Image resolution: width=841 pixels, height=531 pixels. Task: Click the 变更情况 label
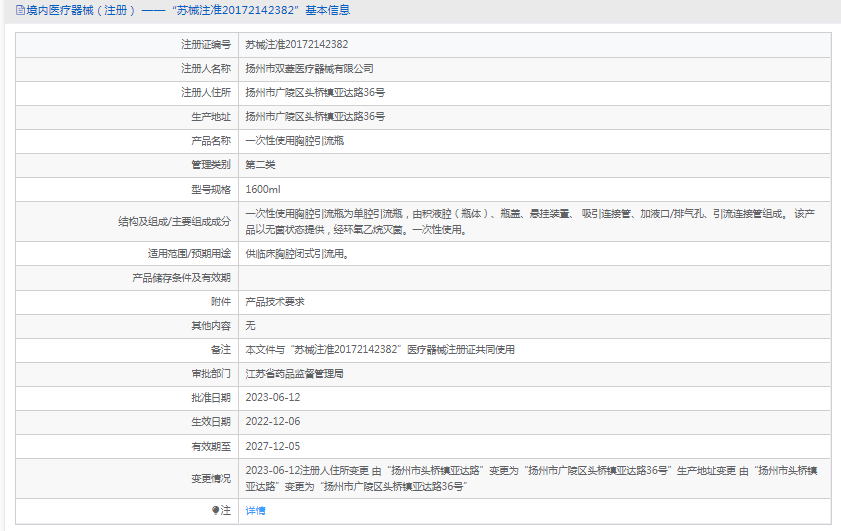(211, 478)
